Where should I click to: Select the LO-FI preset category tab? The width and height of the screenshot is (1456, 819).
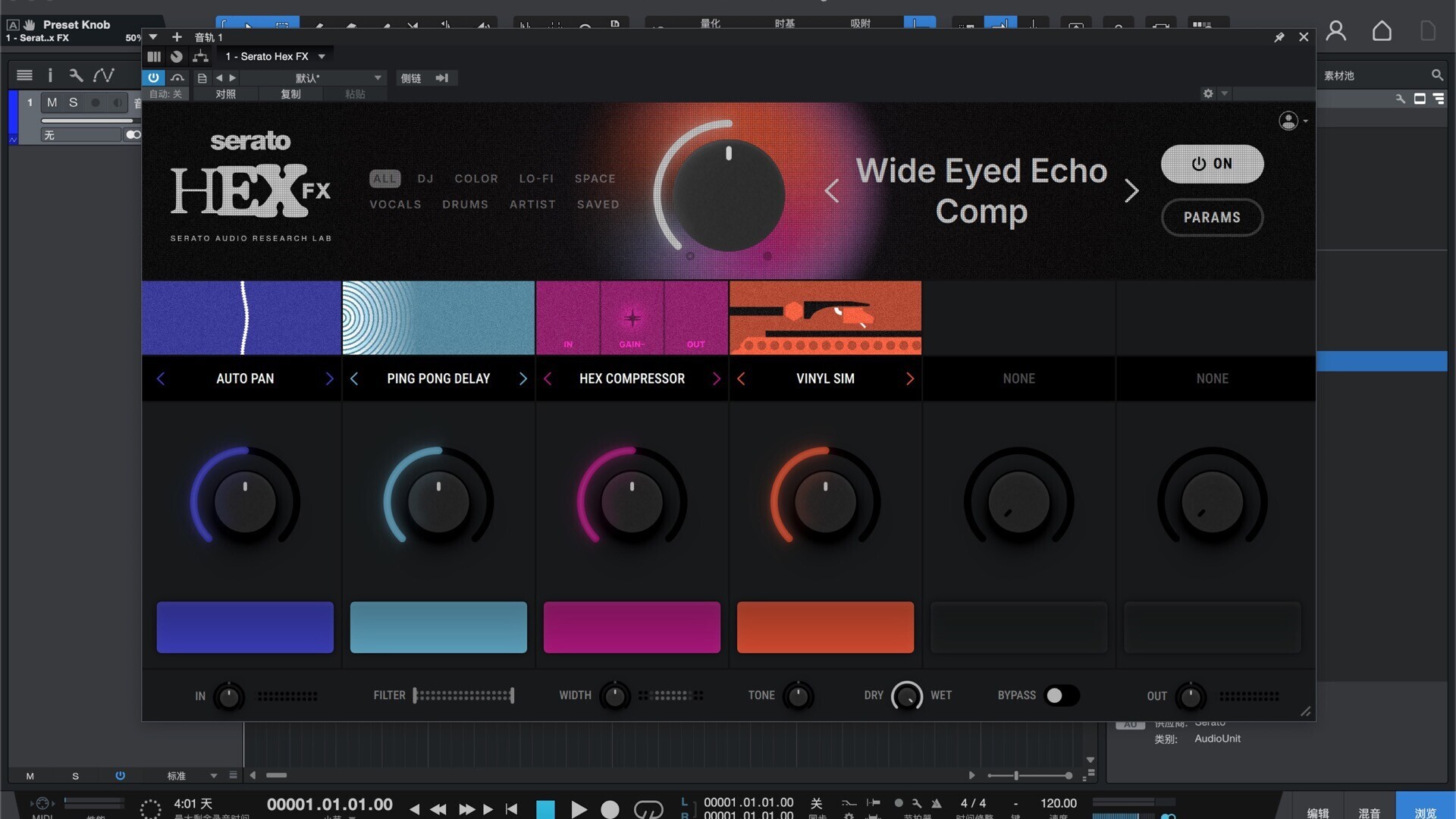[536, 178]
